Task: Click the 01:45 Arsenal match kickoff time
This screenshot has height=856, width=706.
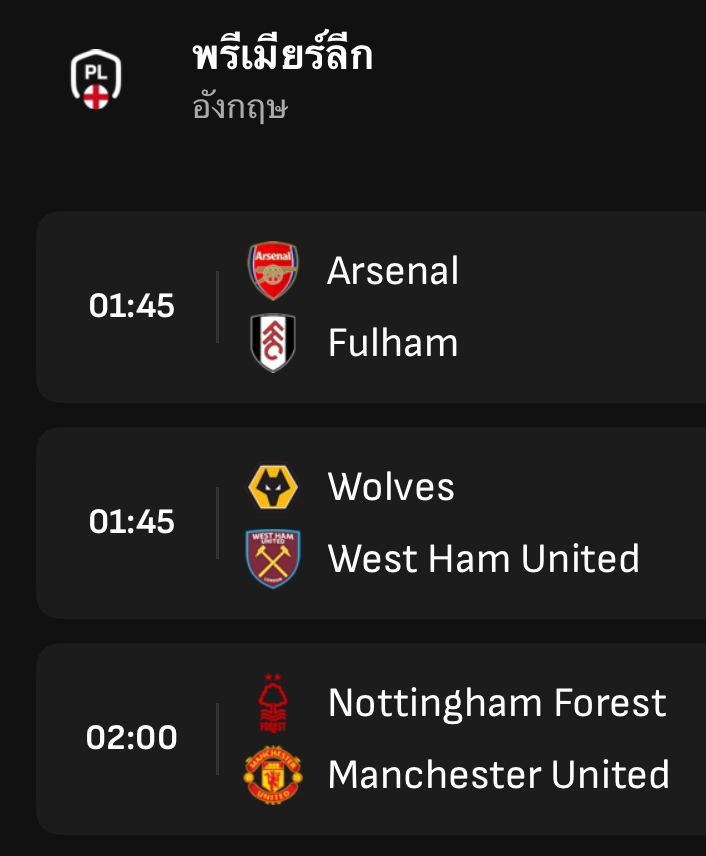Action: tap(131, 306)
